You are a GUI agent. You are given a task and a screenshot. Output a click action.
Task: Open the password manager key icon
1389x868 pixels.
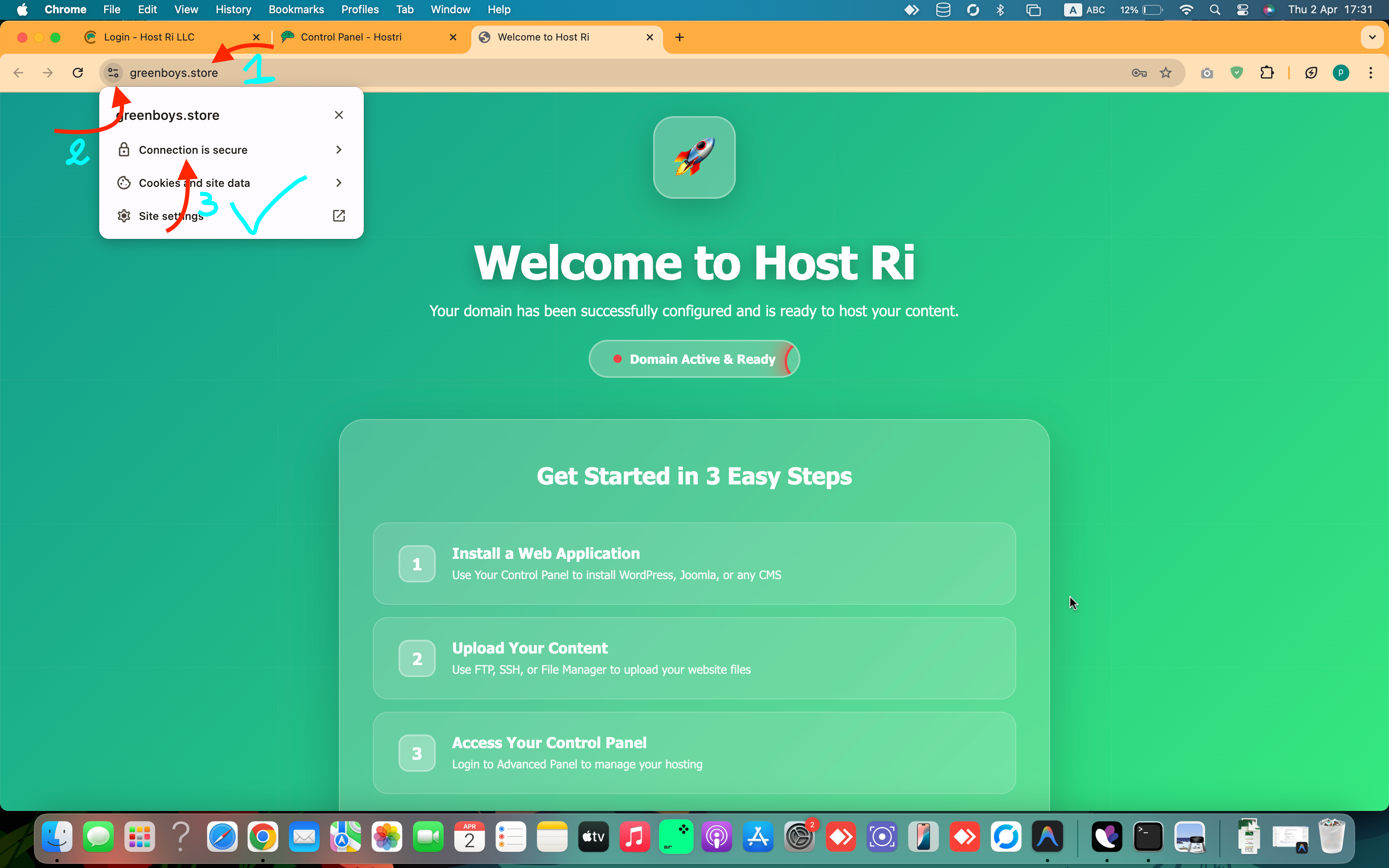click(1139, 73)
